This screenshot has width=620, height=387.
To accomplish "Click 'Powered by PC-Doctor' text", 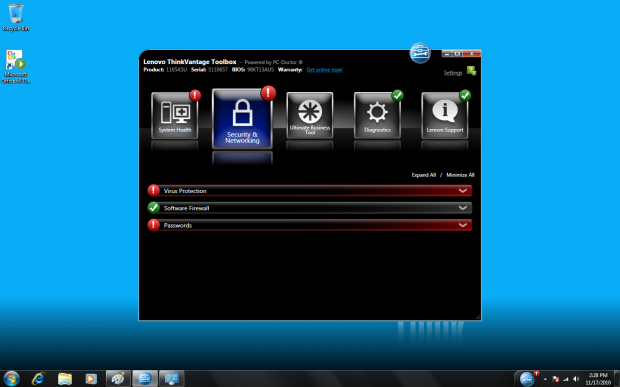I will tap(273, 62).
